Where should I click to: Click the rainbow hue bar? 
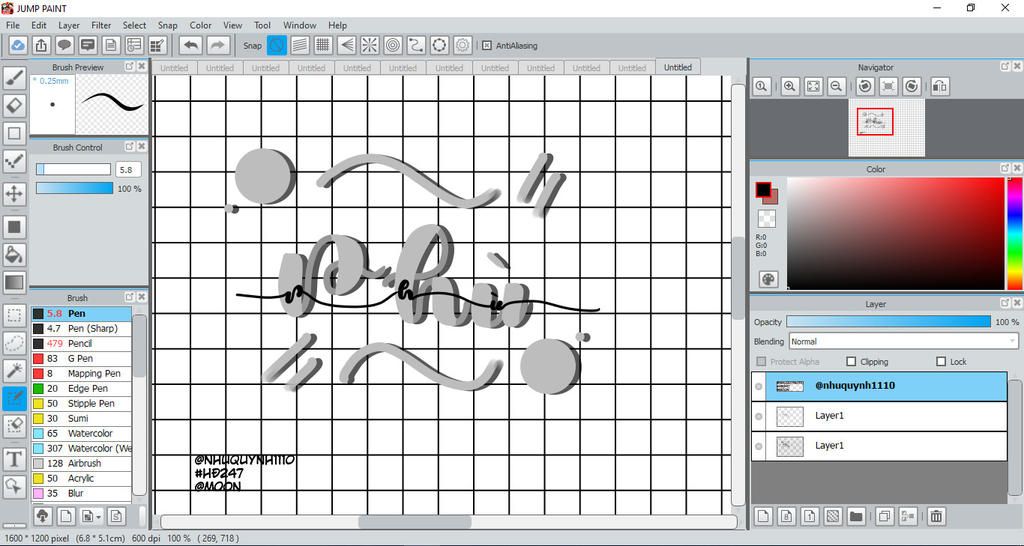(1014, 233)
